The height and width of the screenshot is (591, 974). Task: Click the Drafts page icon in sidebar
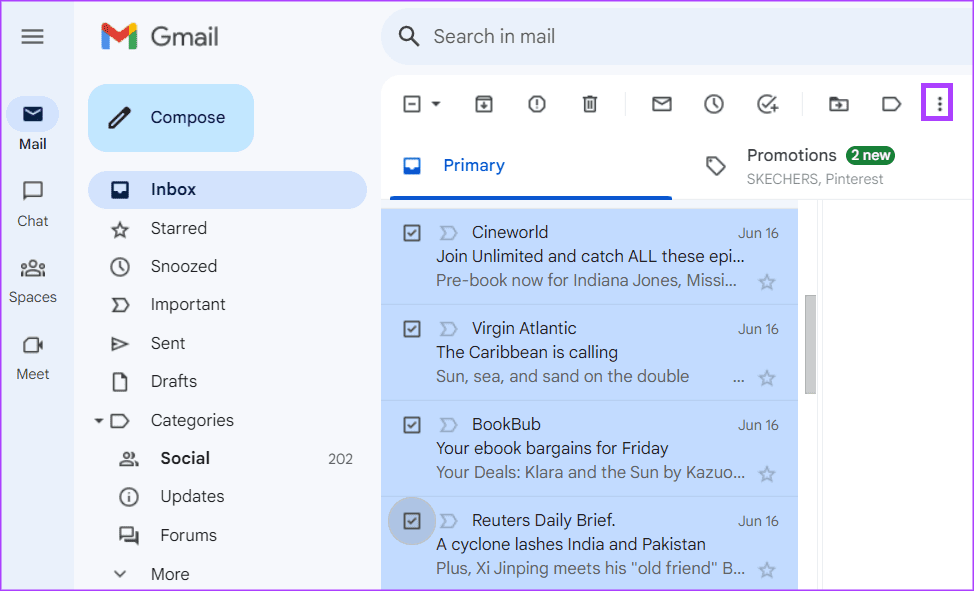tap(120, 382)
